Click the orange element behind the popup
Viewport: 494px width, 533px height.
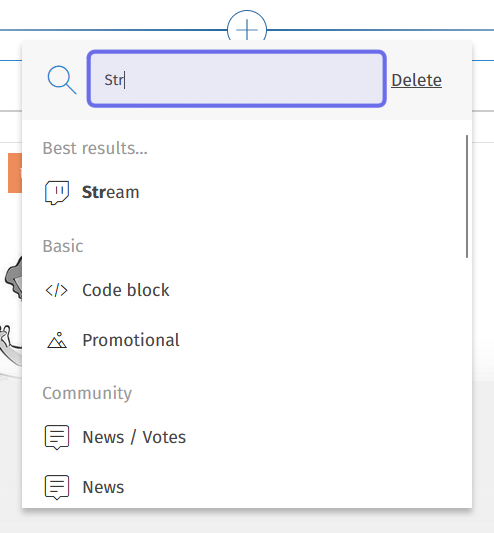15,173
